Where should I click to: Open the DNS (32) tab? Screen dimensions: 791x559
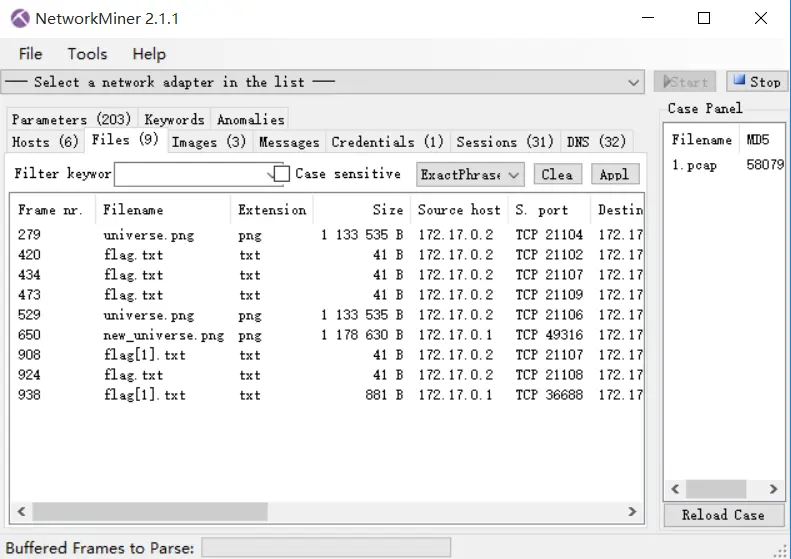596,142
